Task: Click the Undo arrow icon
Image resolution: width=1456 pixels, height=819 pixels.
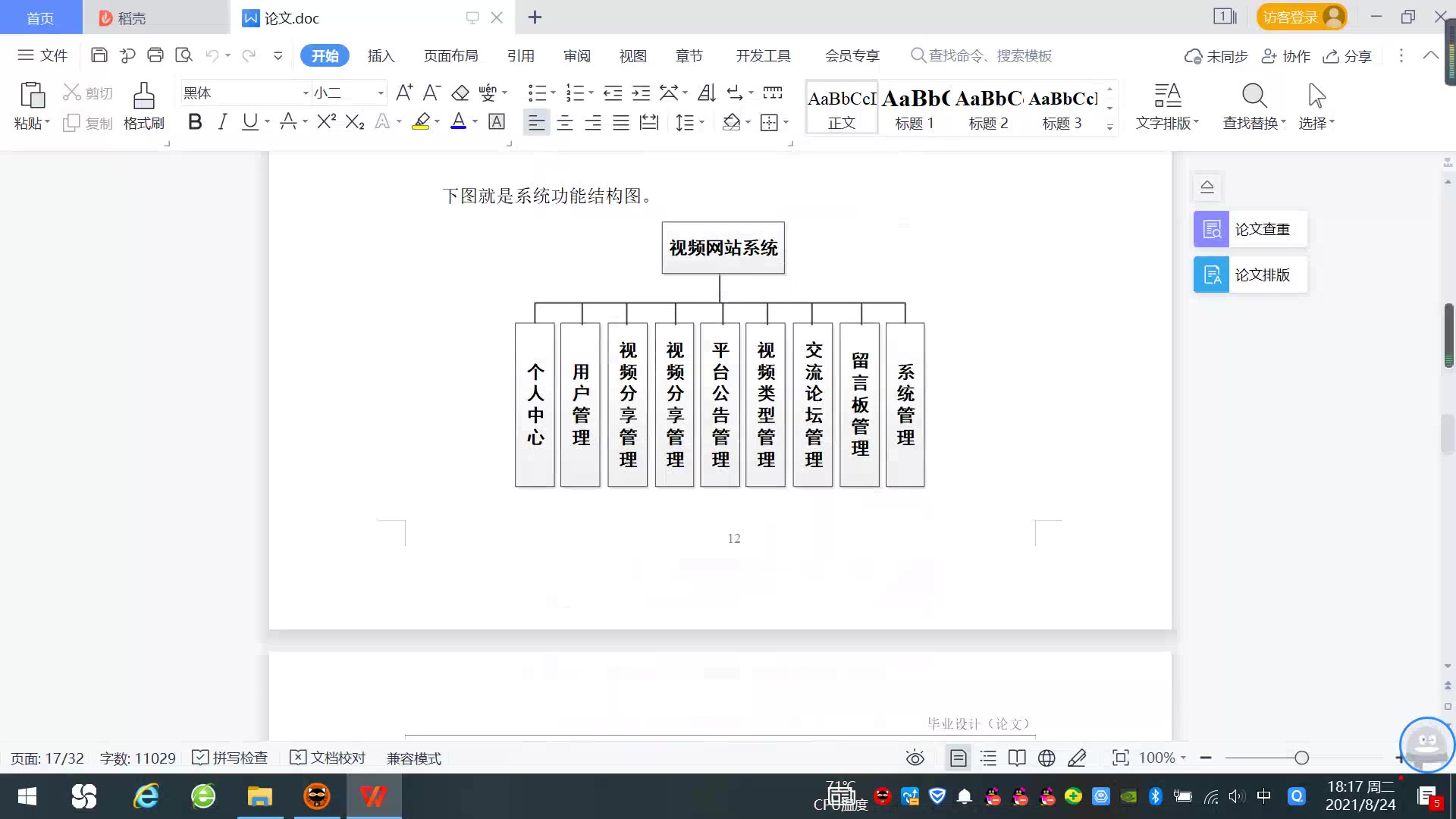Action: click(x=212, y=55)
